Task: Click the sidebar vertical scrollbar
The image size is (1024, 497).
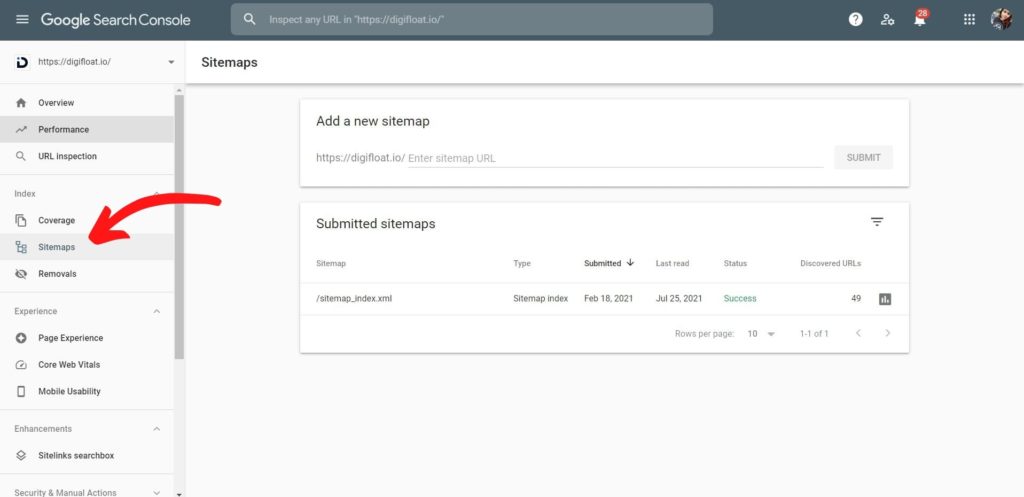Action: (x=179, y=227)
